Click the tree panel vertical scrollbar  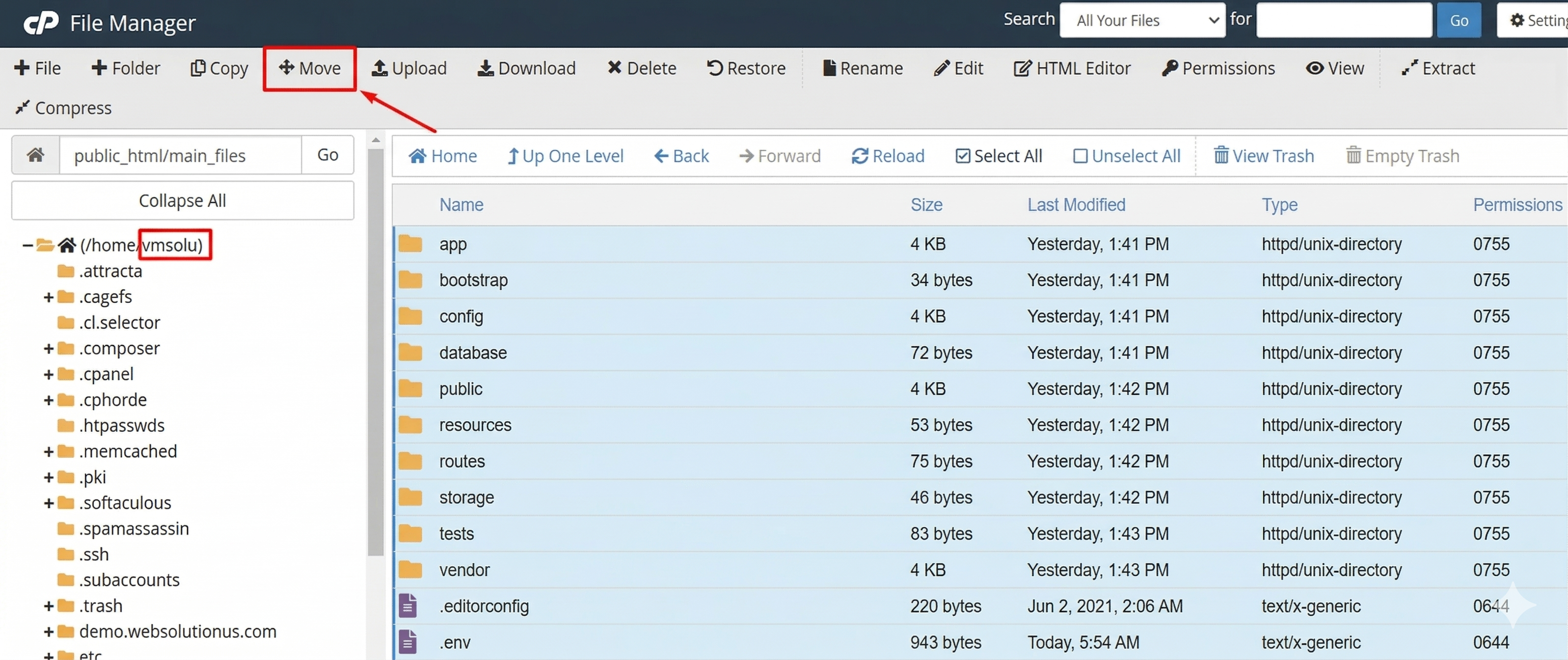pyautogui.click(x=376, y=352)
